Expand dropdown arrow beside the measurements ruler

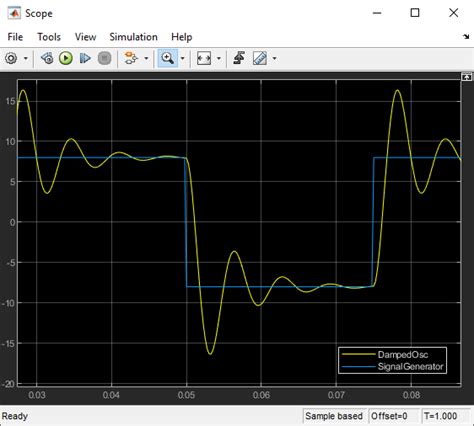274,58
